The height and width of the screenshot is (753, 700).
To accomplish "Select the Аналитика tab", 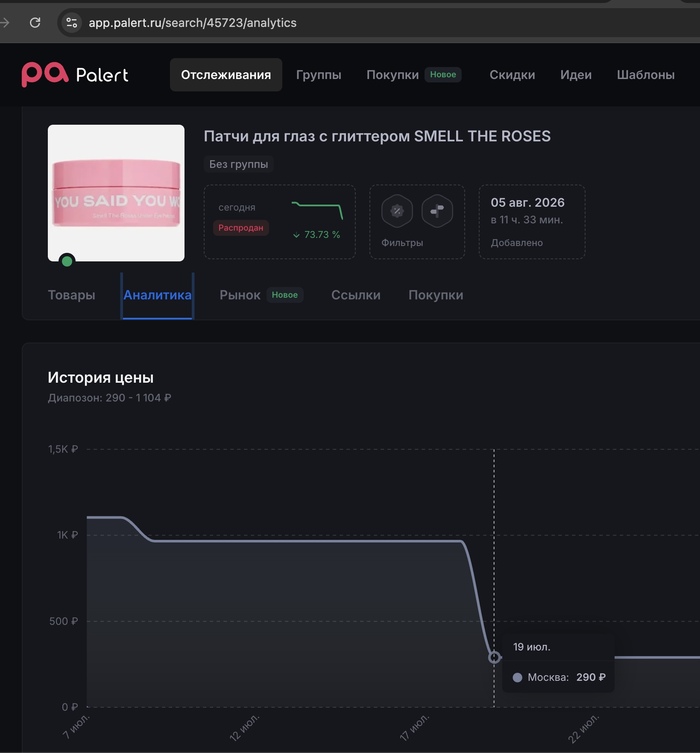I will [x=157, y=295].
